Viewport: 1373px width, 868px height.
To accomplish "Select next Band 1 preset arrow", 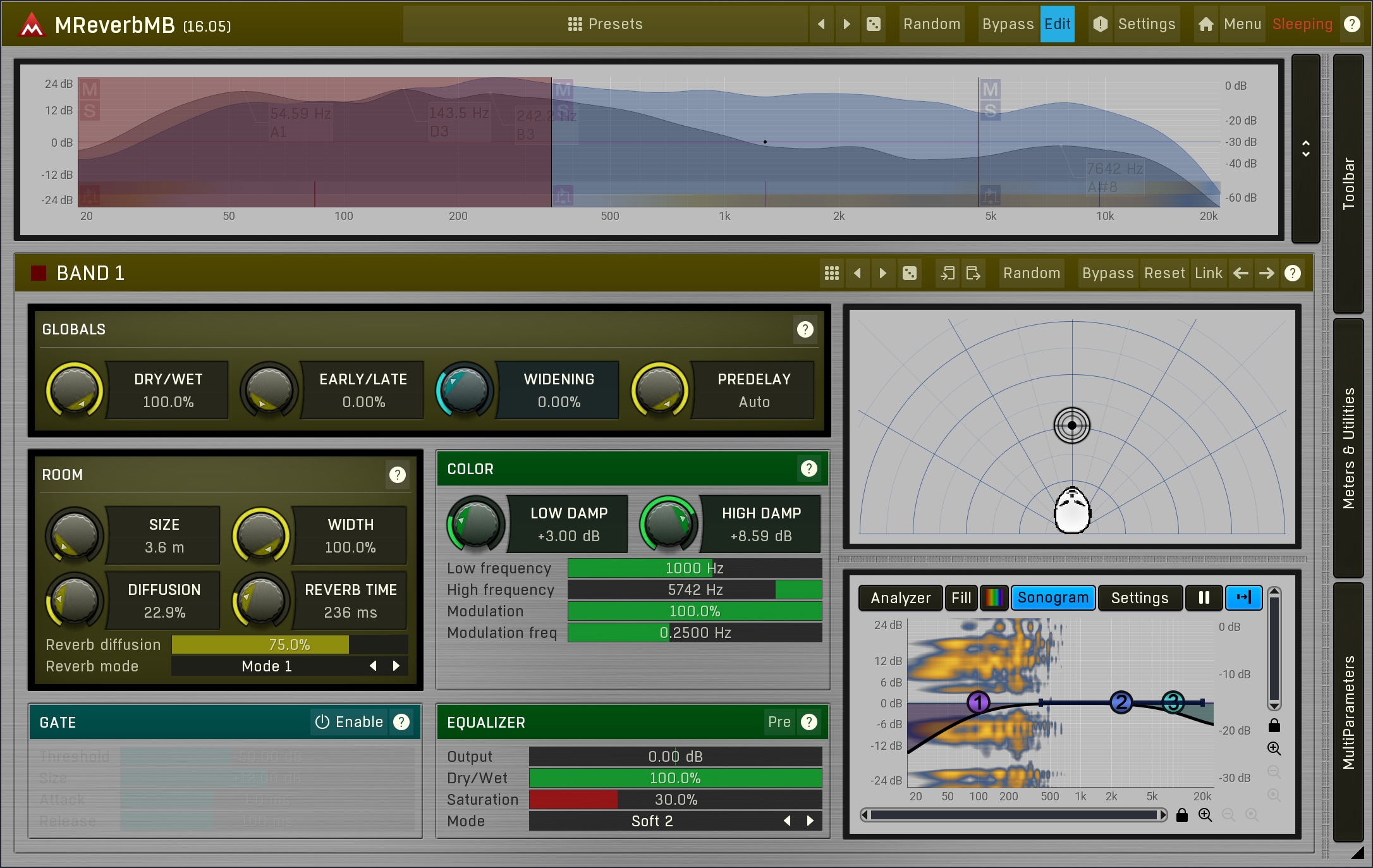I will 883,273.
